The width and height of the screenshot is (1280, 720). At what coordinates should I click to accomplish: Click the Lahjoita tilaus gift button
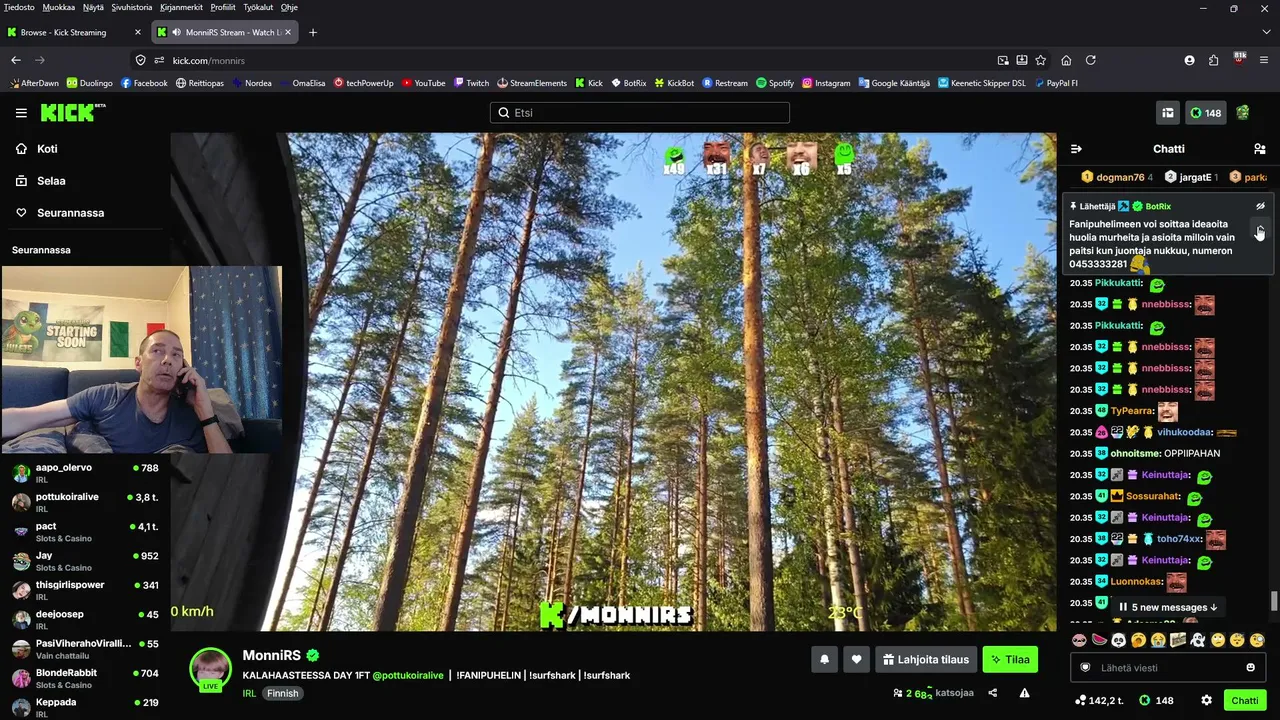[926, 659]
